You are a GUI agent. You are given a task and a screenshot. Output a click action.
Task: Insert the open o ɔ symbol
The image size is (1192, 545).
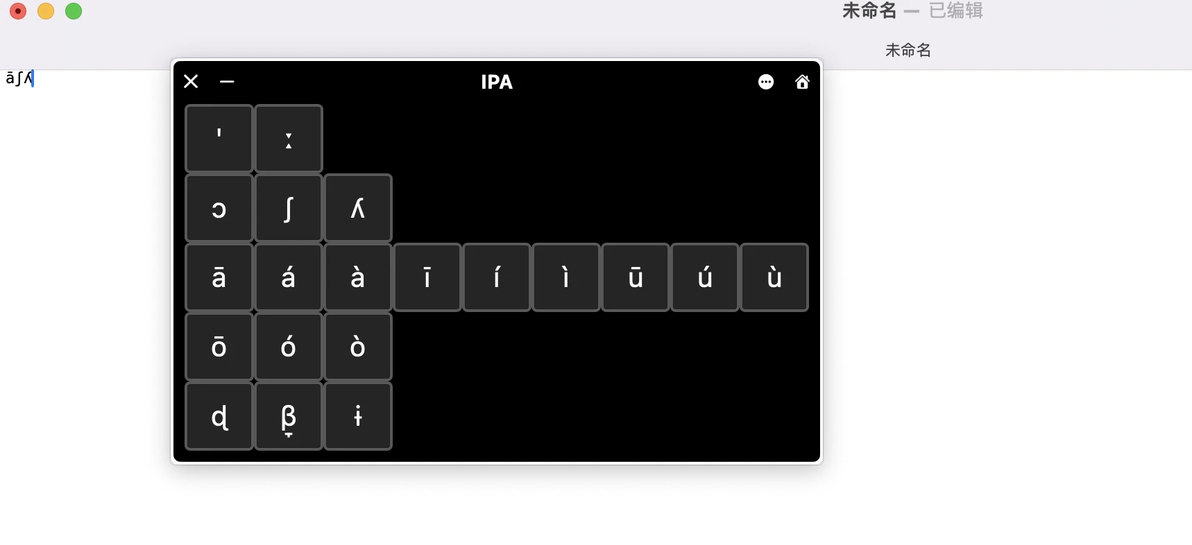tap(219, 208)
